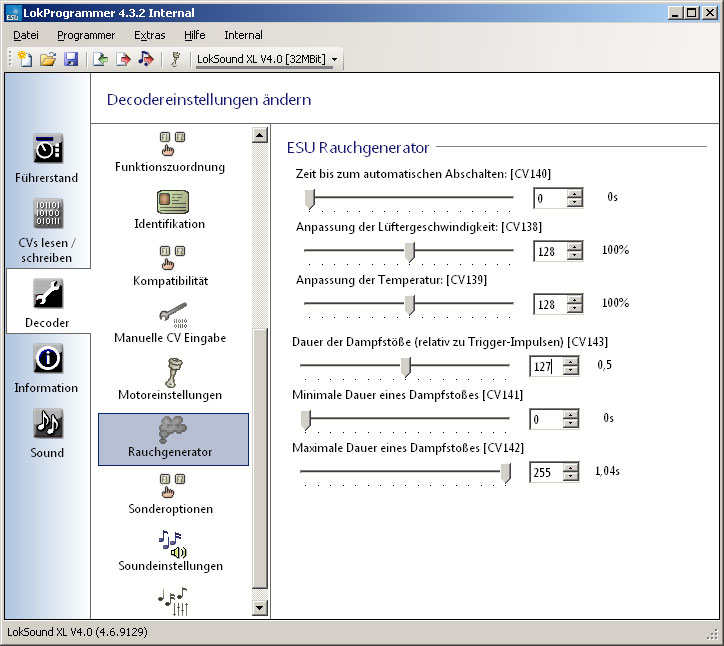724x646 pixels.
Task: Open Funktionszuordnung settings icon
Action: [x=172, y=144]
